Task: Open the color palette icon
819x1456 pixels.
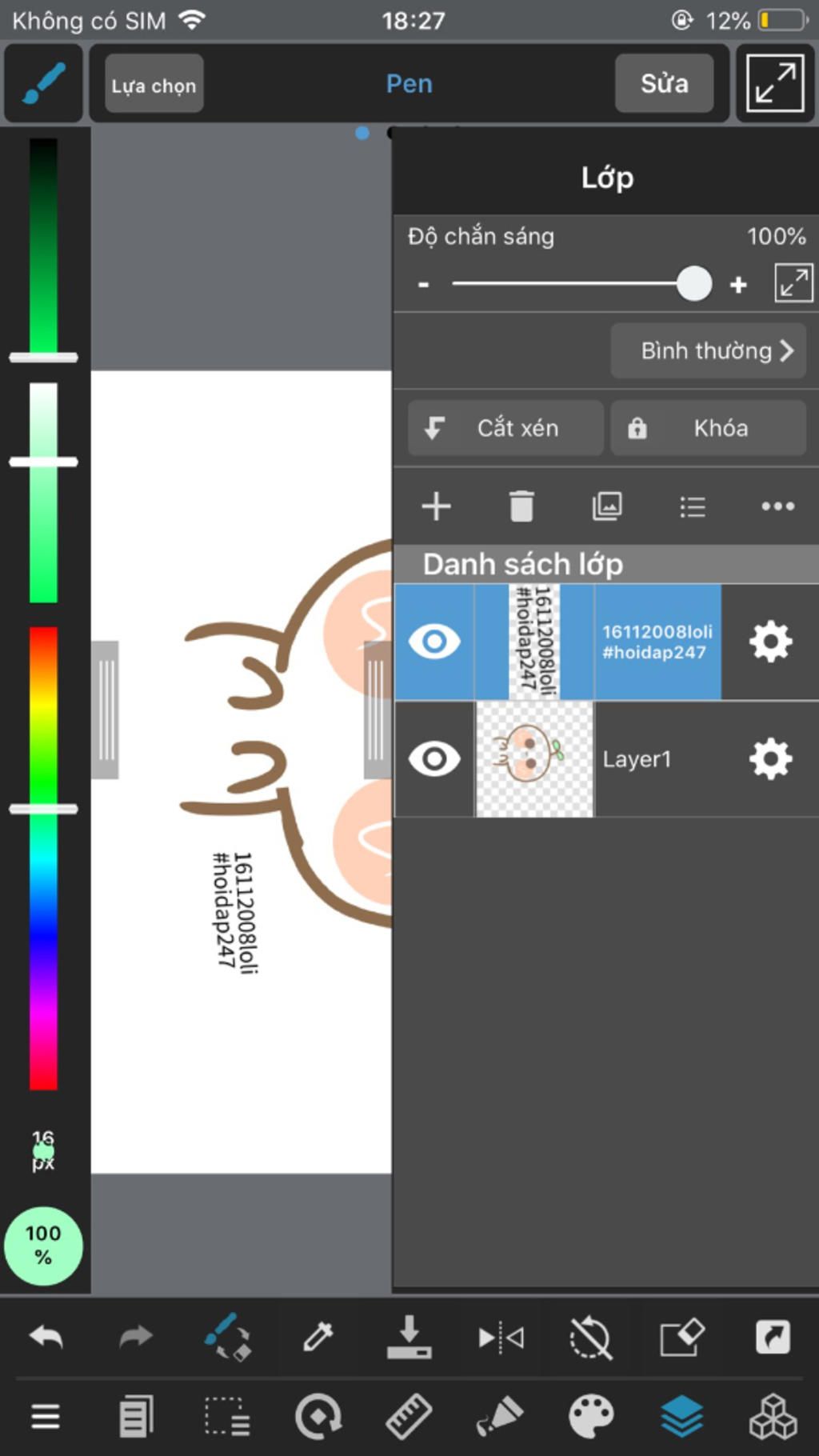Action: pyautogui.click(x=591, y=1416)
